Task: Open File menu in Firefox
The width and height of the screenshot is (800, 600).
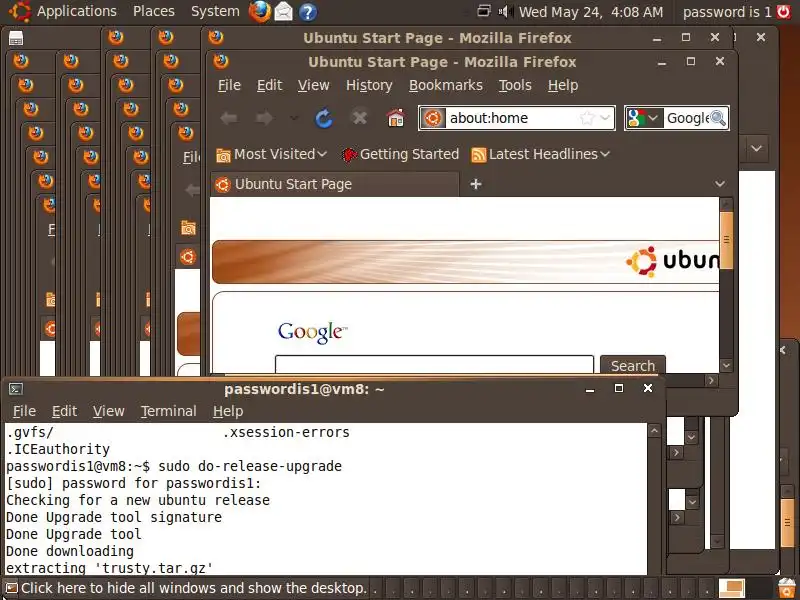Action: (x=229, y=85)
